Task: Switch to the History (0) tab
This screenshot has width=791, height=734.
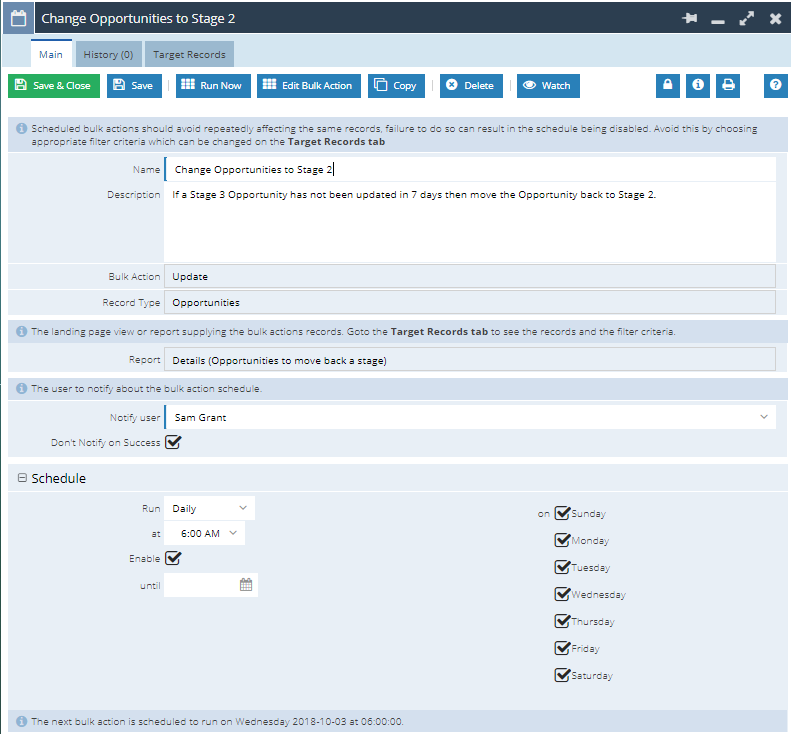Action: pos(108,54)
